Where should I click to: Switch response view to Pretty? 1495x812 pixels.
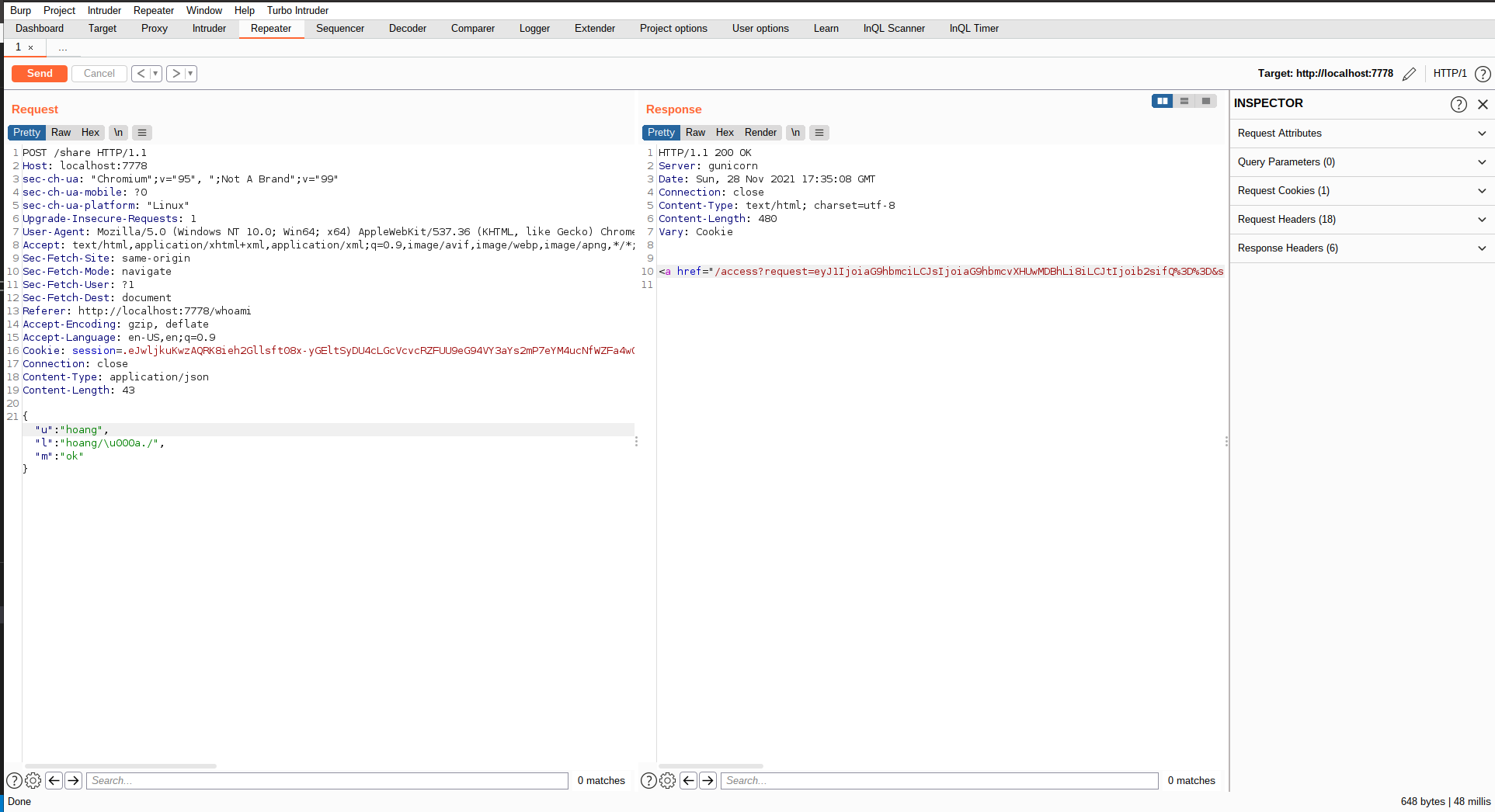[661, 133]
